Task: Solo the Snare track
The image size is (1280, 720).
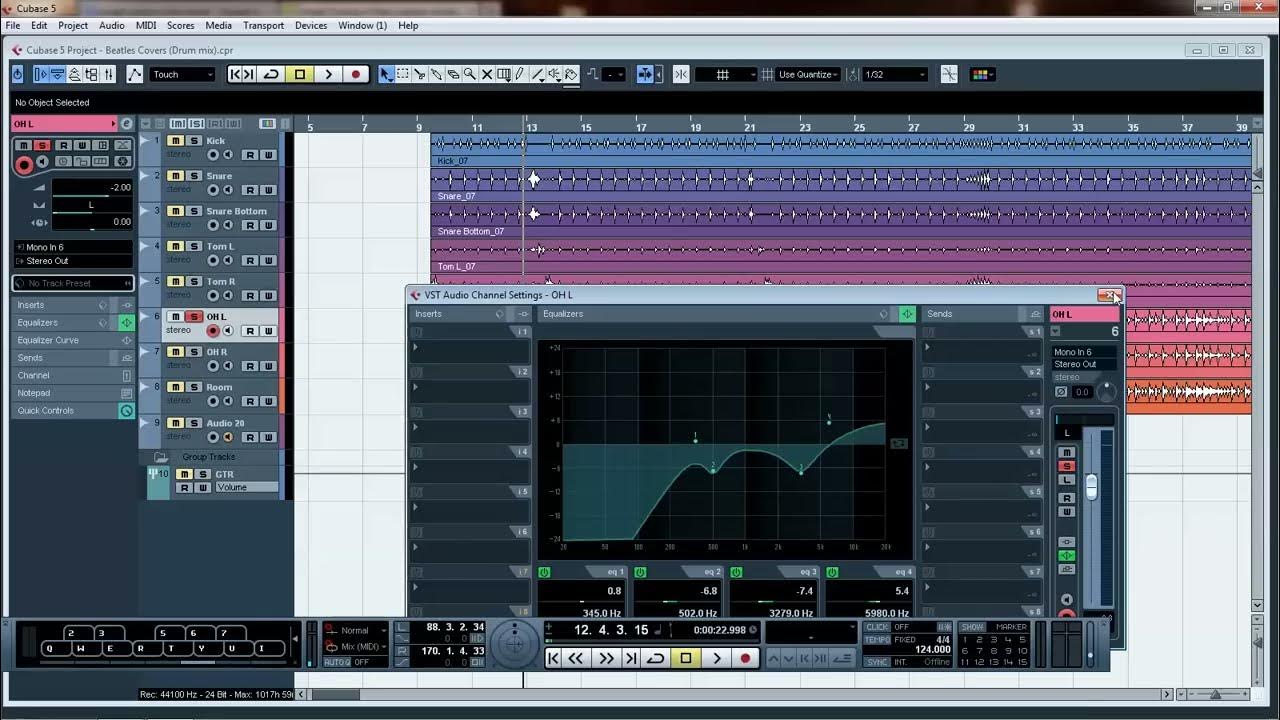Action: point(194,176)
